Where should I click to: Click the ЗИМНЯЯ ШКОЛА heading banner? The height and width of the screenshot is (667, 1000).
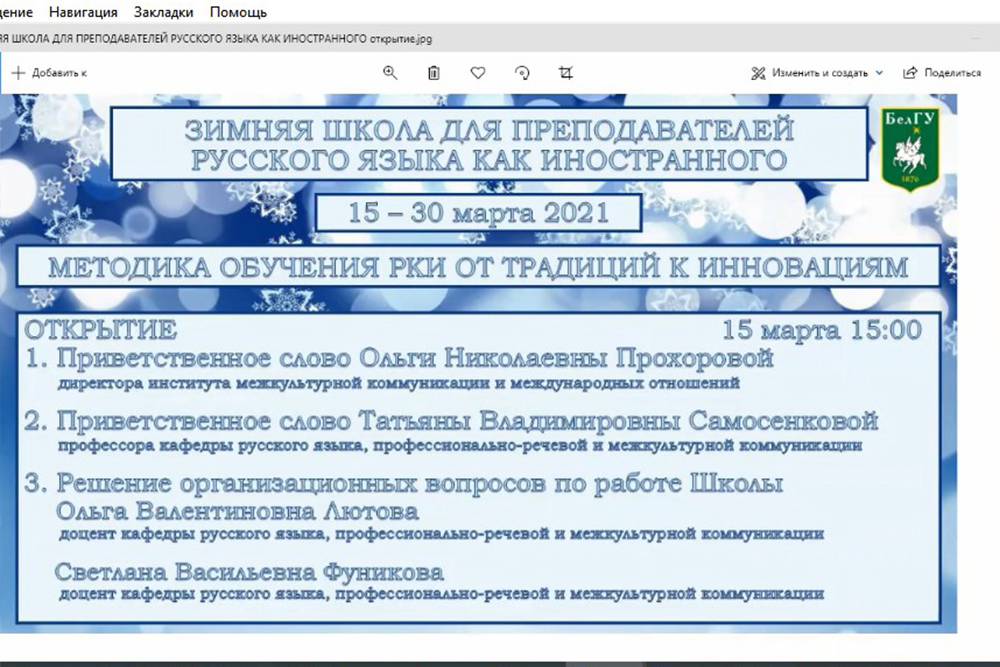point(488,144)
